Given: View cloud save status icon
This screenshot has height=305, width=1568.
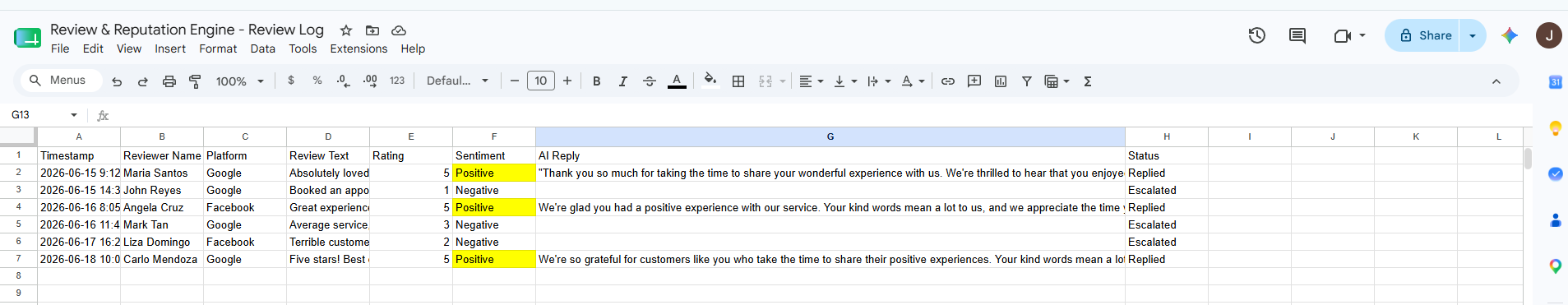Looking at the screenshot, I should coord(399,30).
